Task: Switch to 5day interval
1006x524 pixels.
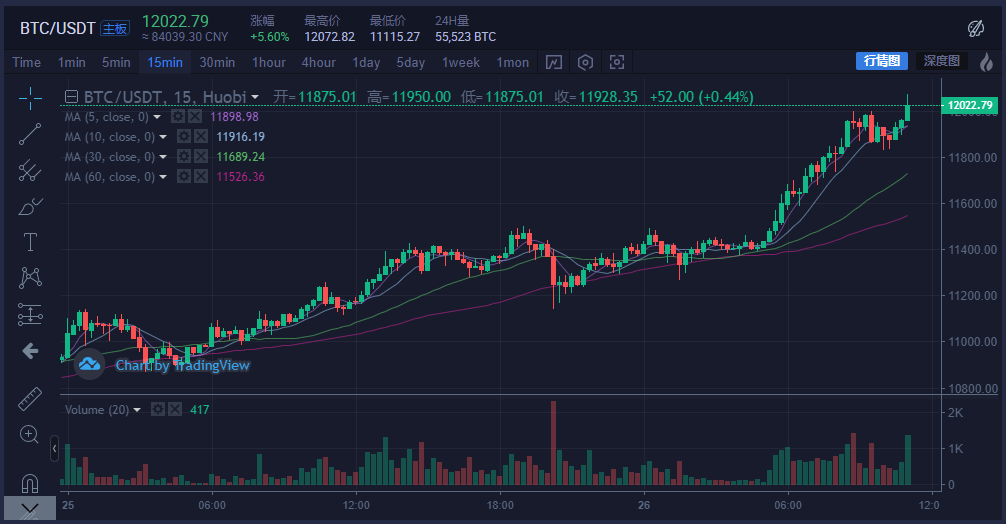Action: coord(411,62)
